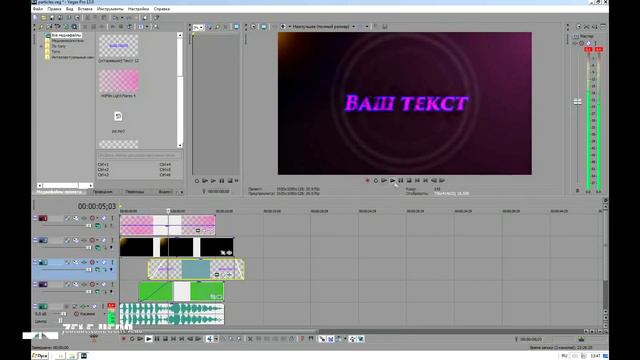Click the timeline cursor marker
The image size is (640, 360).
click(x=168, y=211)
